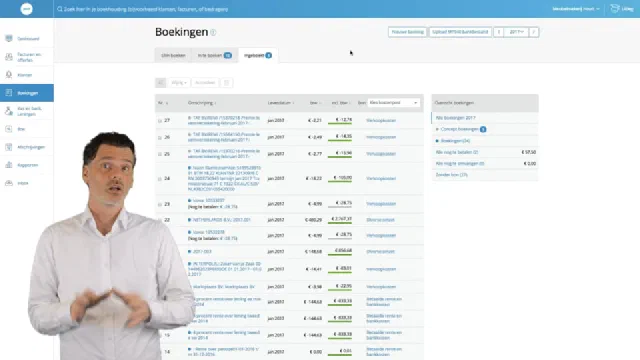Viewport: 640px width, 360px height.
Task: Tick checkbox of booking row 25
Action: click(x=160, y=154)
